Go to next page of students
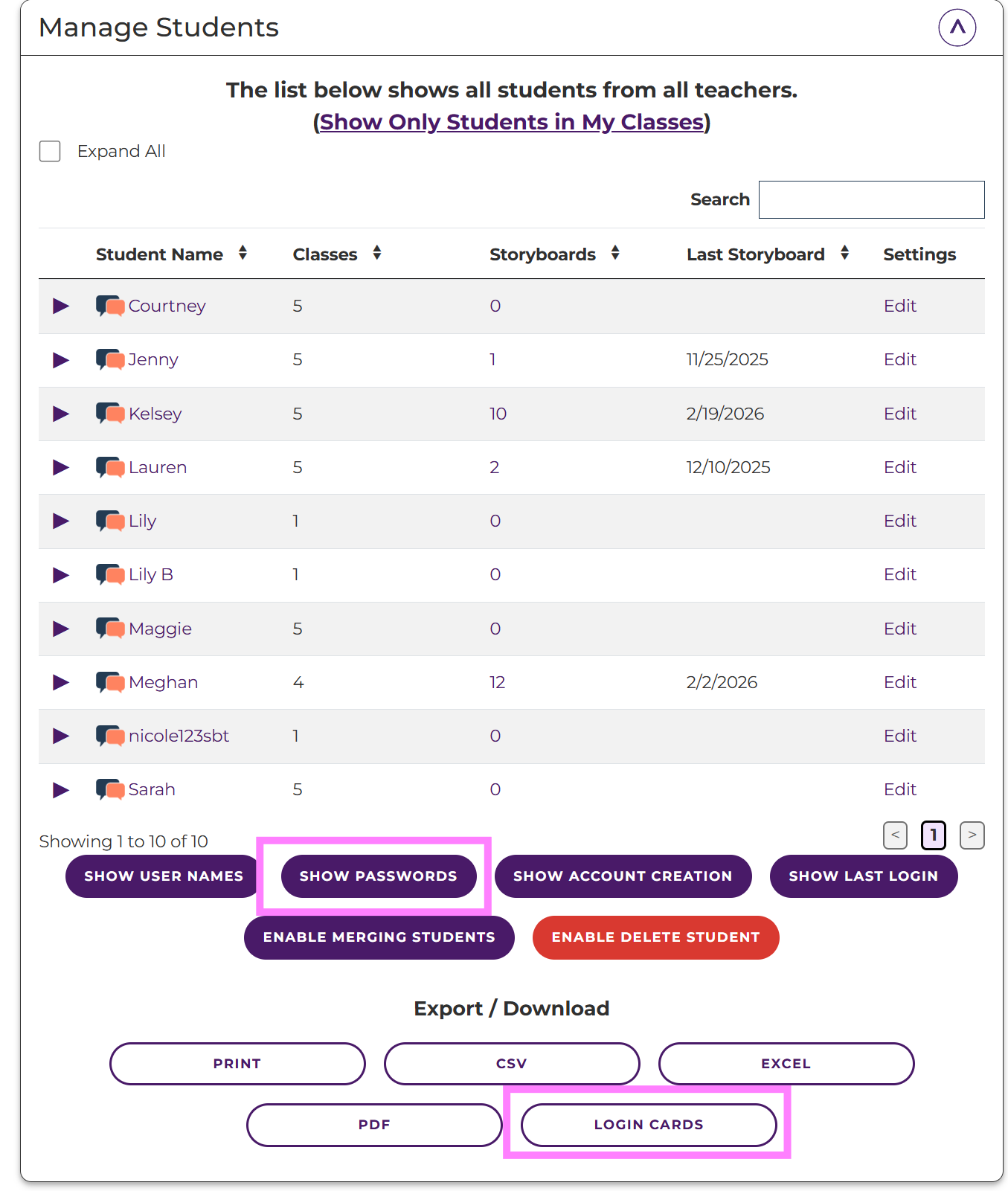 (972, 835)
